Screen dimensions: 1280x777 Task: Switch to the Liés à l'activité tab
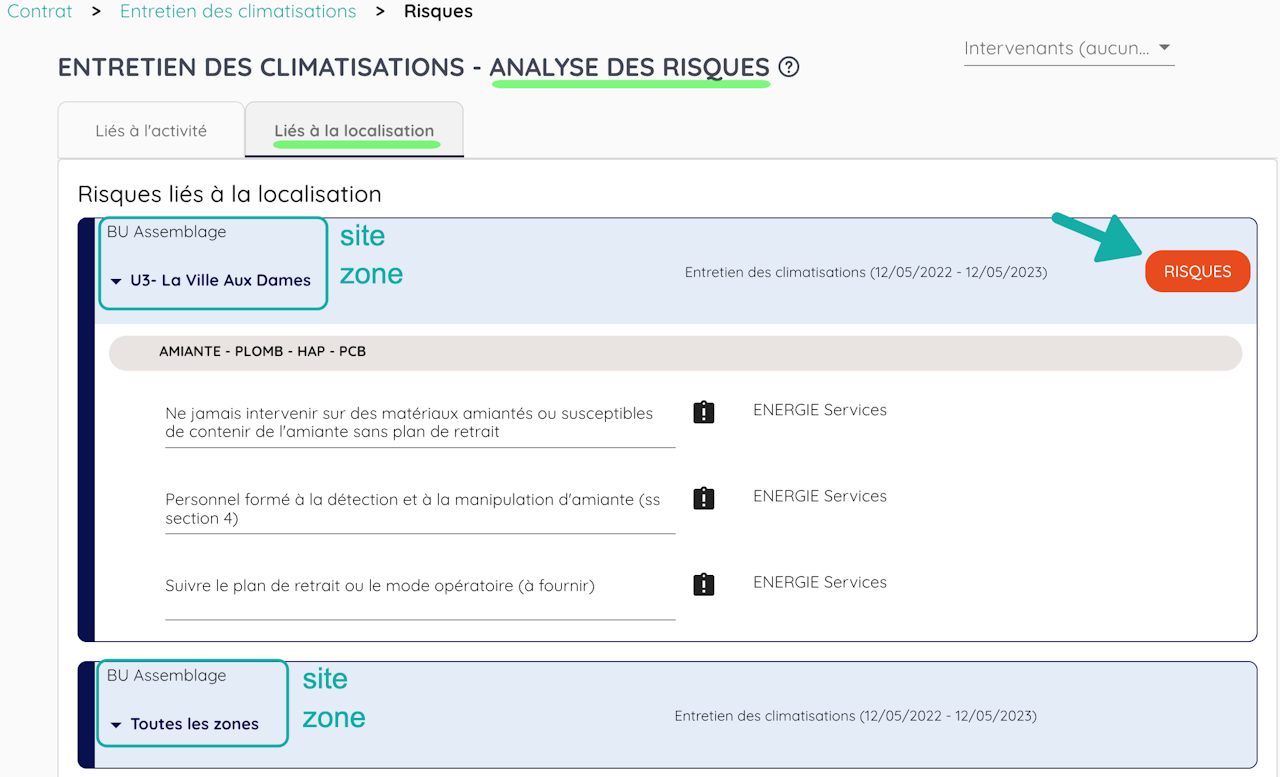151,131
